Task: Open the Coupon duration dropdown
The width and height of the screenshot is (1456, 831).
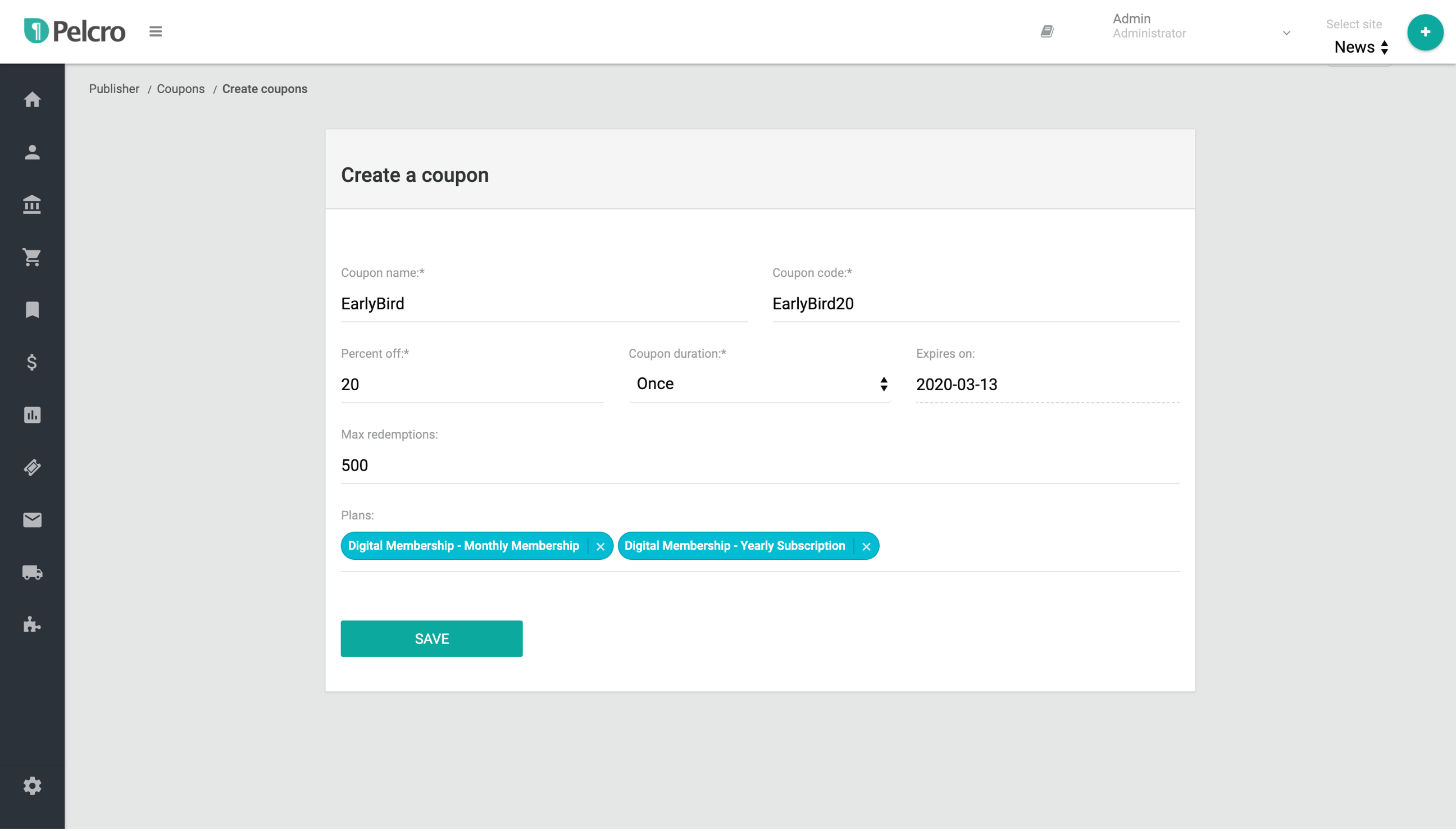Action: coord(759,384)
